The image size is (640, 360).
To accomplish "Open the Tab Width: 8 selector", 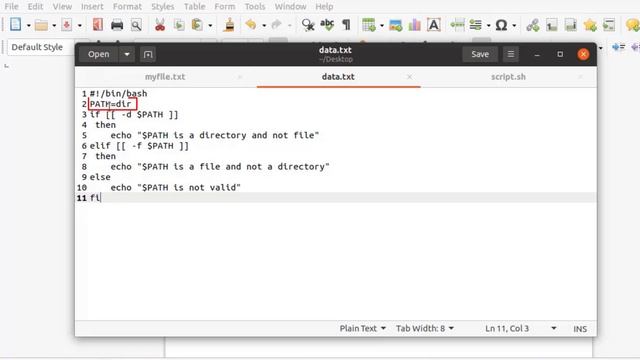I will [x=424, y=329].
